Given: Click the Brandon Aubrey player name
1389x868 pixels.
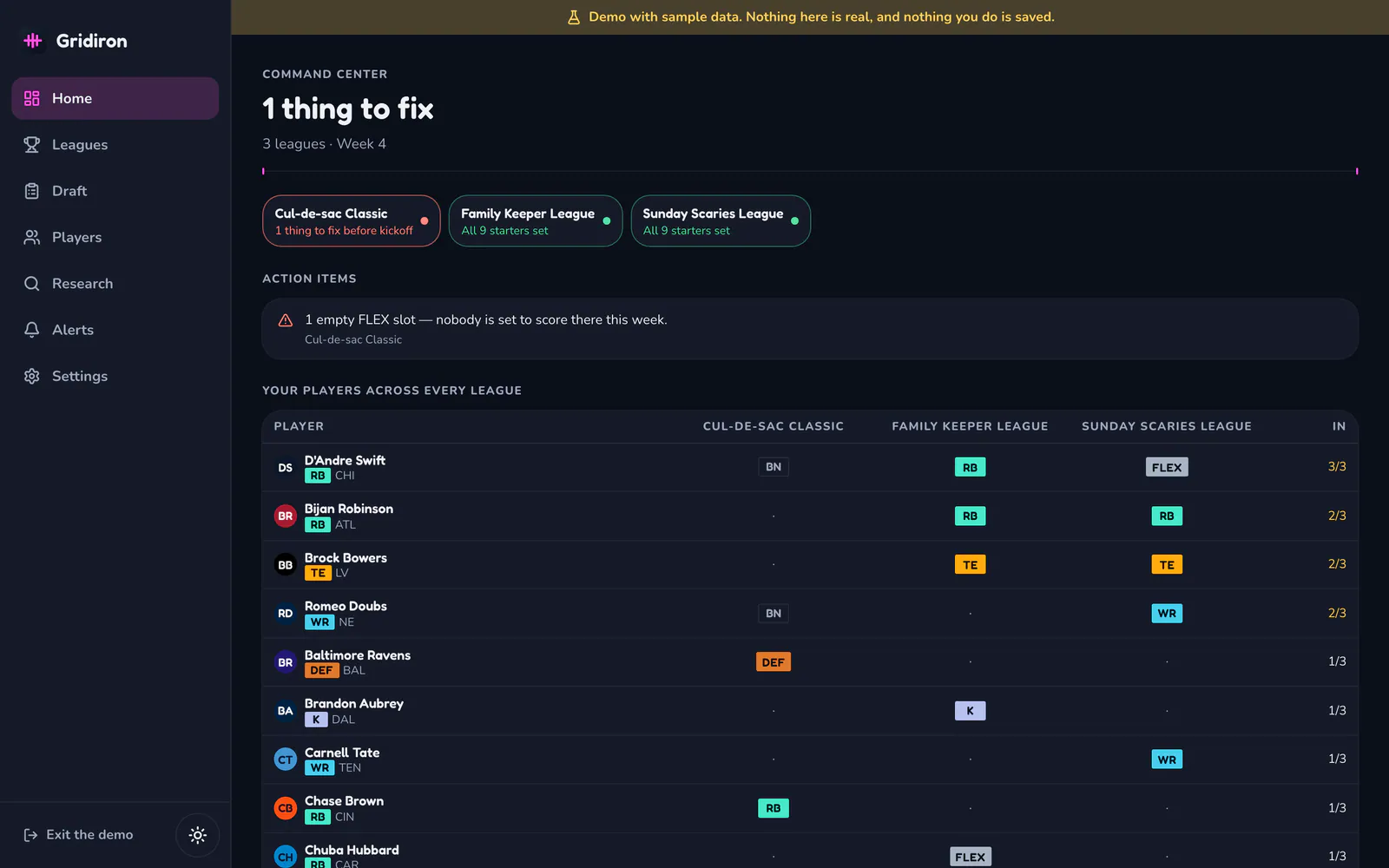Looking at the screenshot, I should [x=354, y=704].
